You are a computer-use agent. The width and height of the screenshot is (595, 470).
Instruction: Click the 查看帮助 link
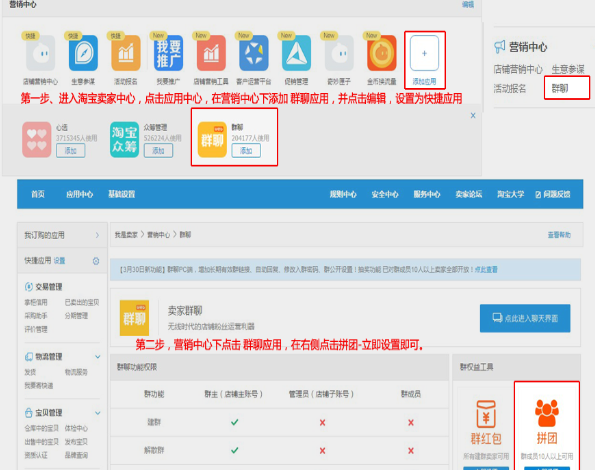coord(559,235)
